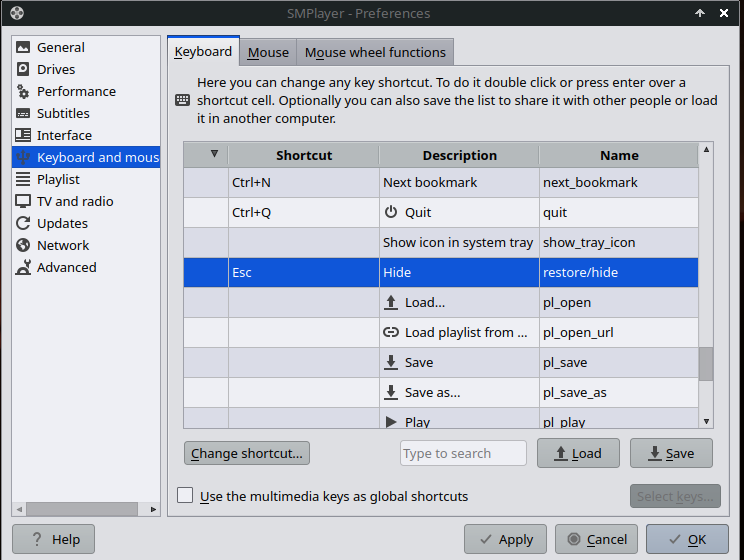Viewport: 744px width, 560px height.
Task: Select the pl_open name cell
Action: (x=619, y=302)
